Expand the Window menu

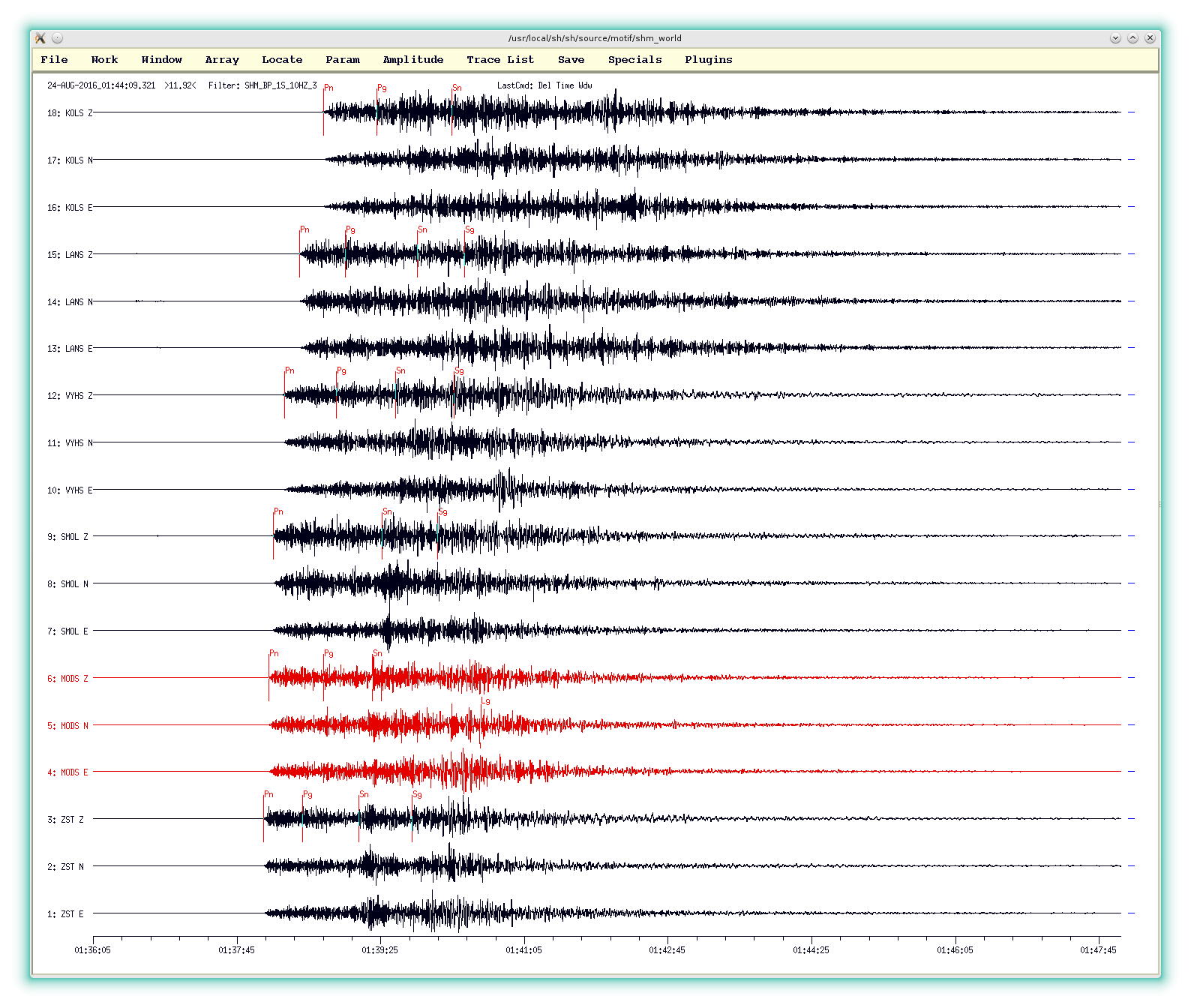click(161, 60)
